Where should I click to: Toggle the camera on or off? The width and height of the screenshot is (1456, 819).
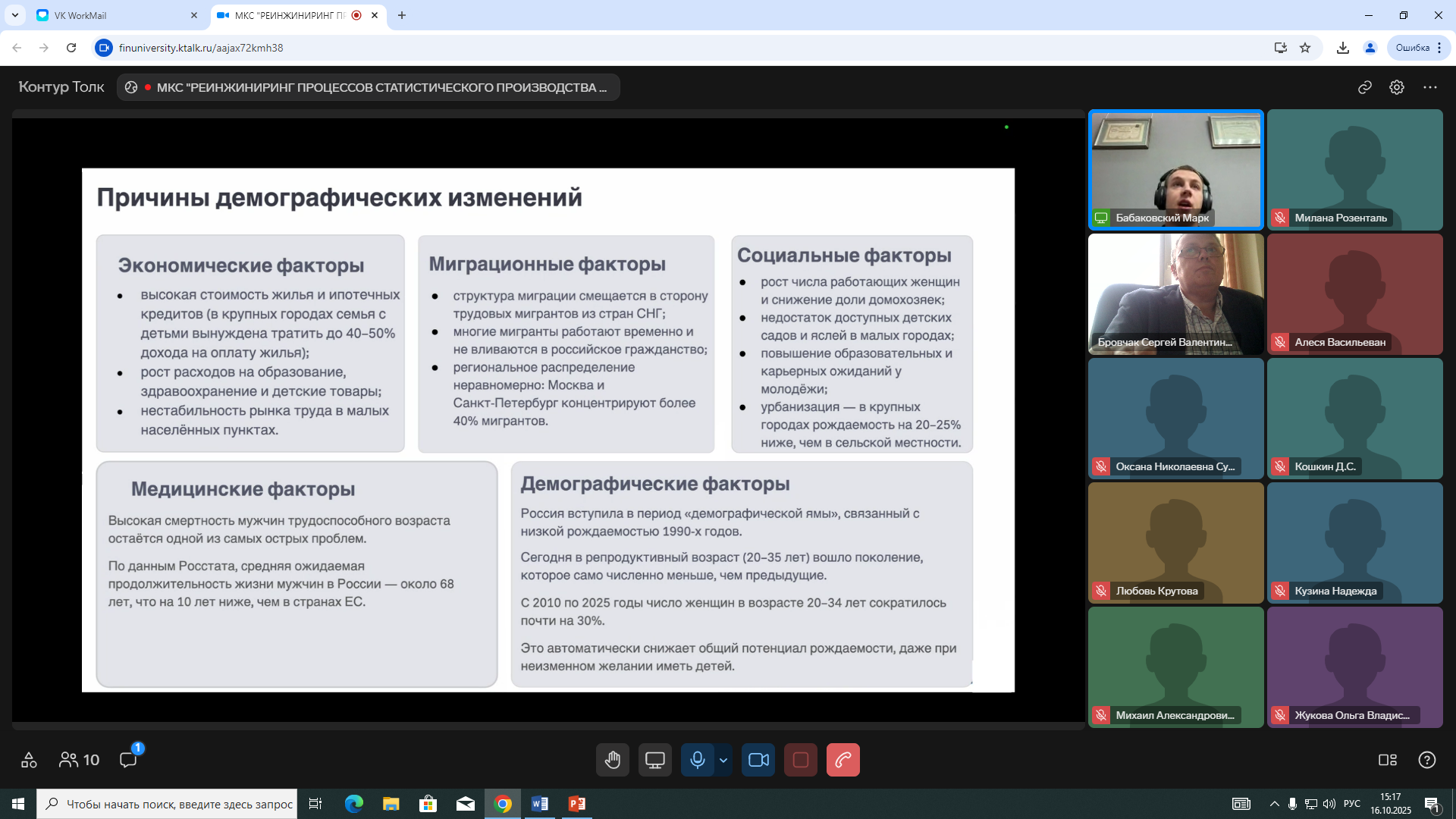pyautogui.click(x=758, y=760)
